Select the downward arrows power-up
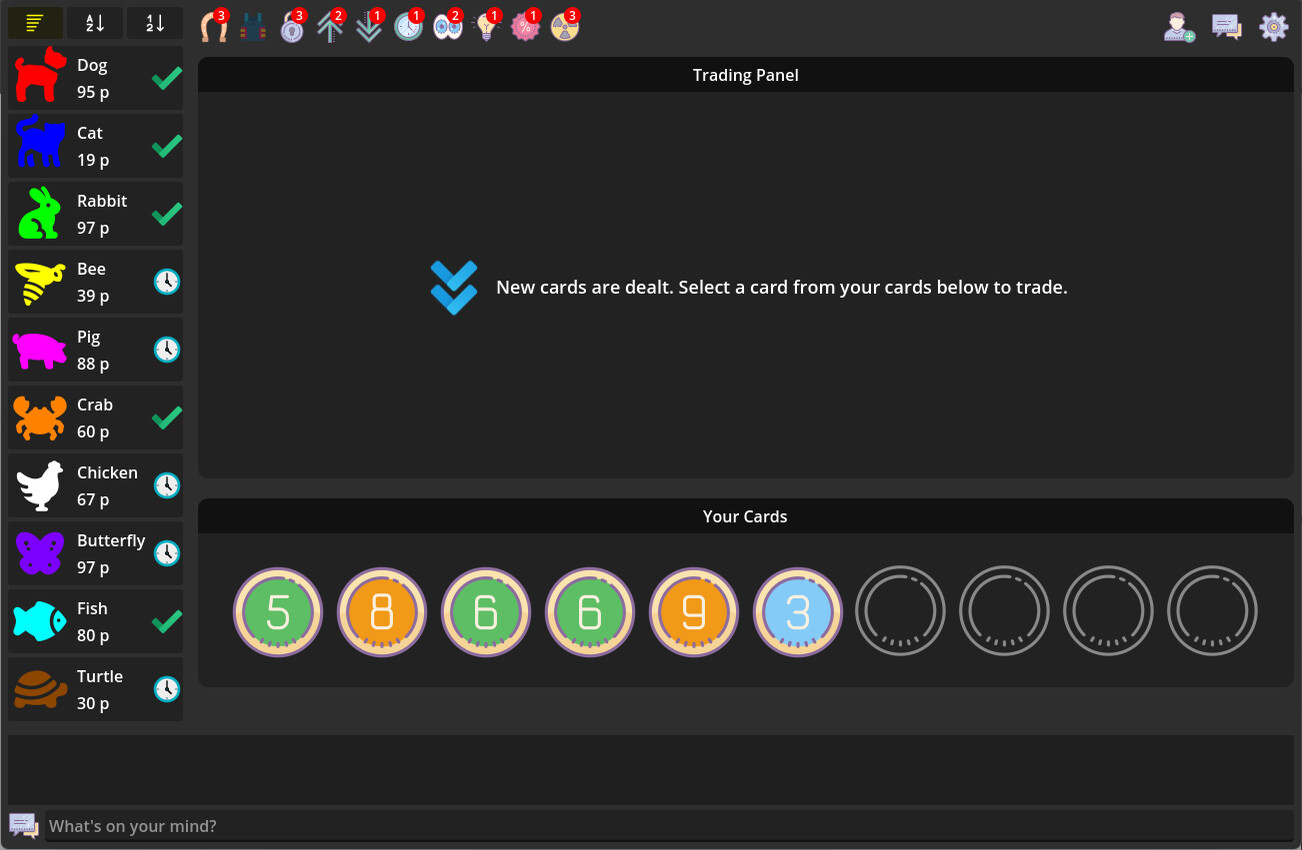Image resolution: width=1302 pixels, height=850 pixels. click(369, 27)
